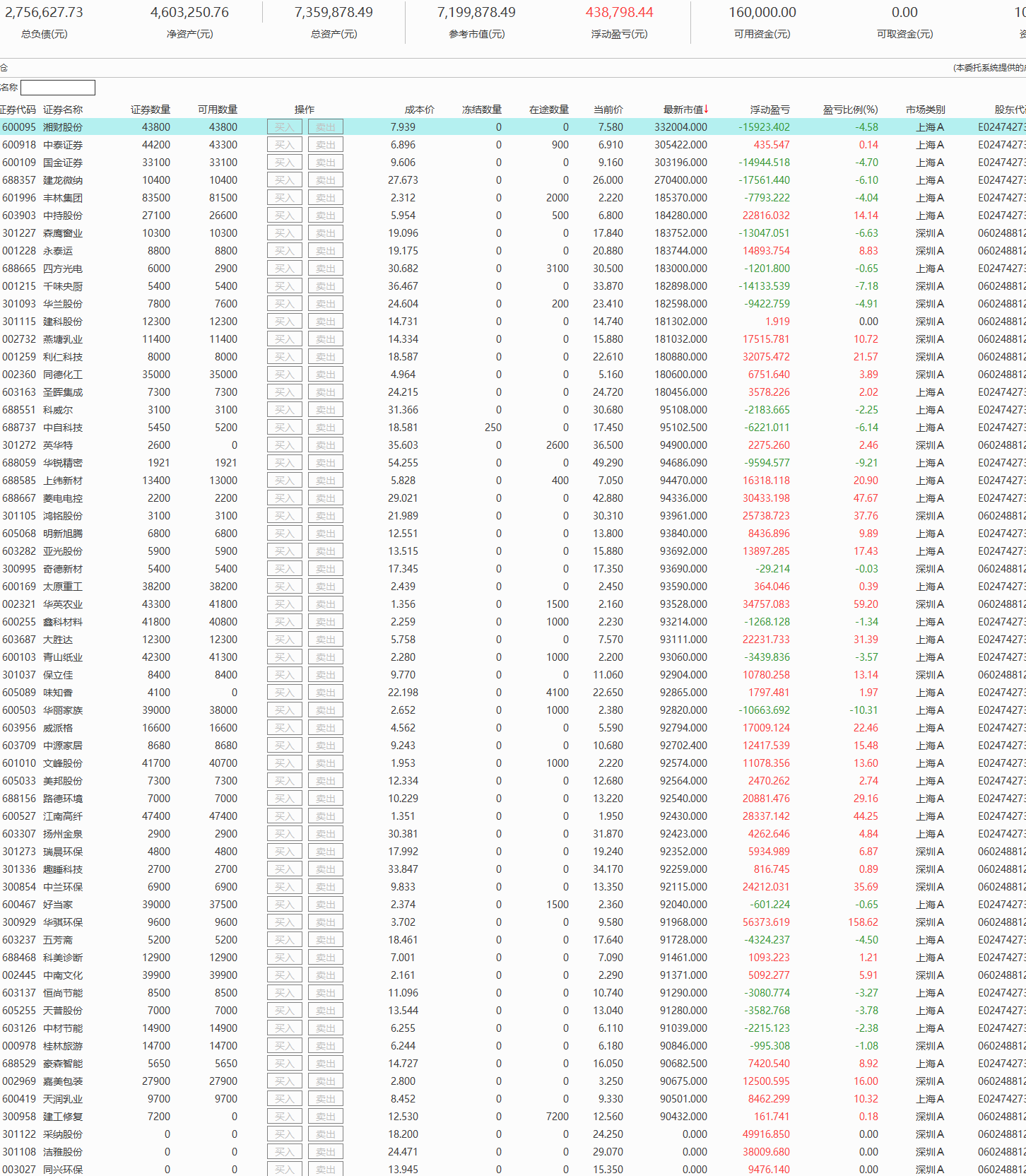
Task: Sort by 冻结数量 column header
Action: (482, 110)
